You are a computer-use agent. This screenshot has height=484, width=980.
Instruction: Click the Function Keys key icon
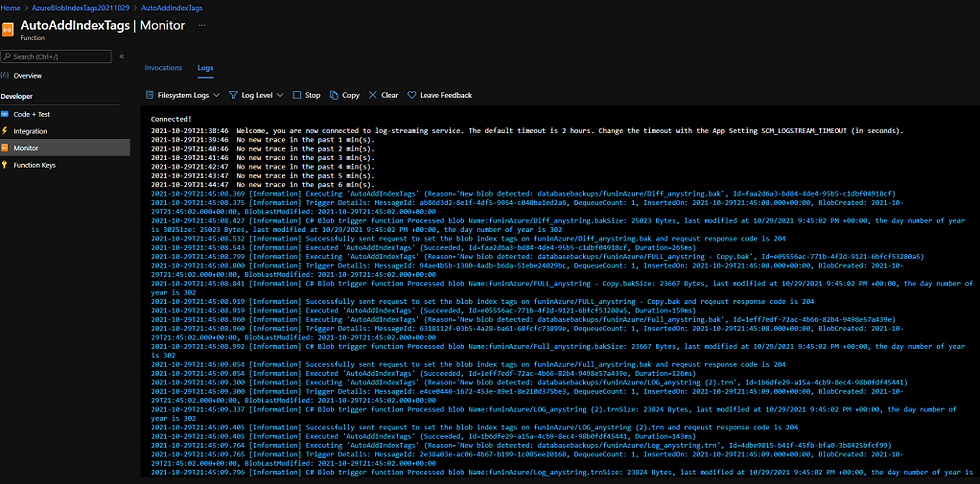[5, 165]
